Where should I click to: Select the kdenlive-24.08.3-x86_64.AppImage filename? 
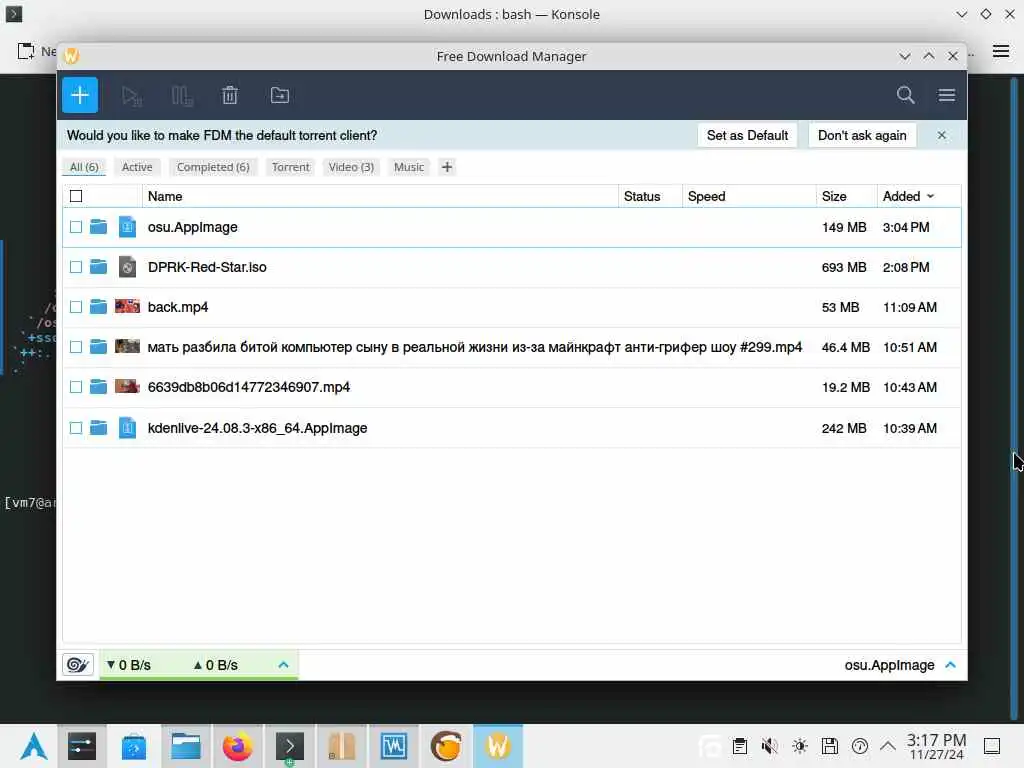pyautogui.click(x=257, y=428)
